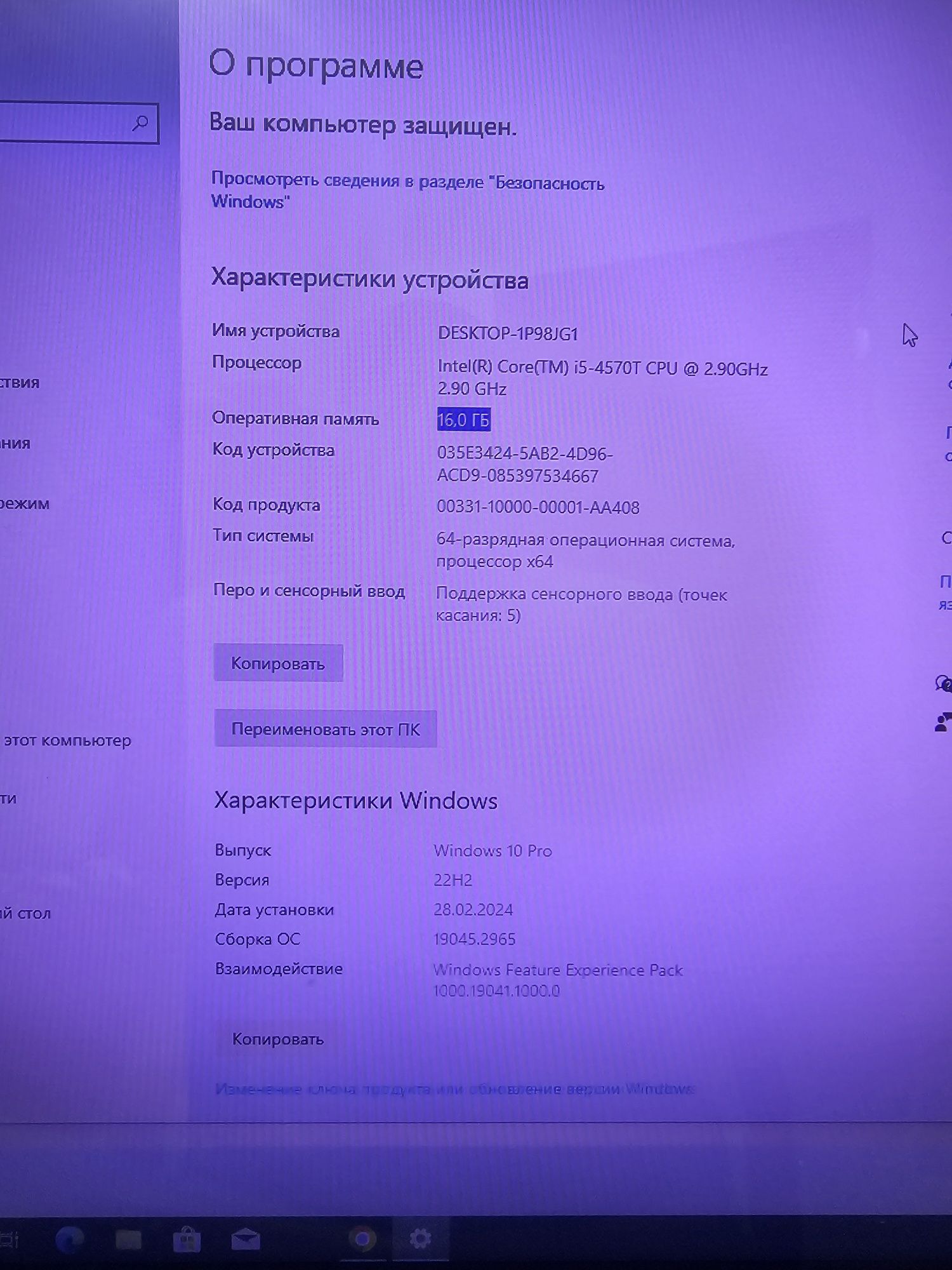This screenshot has height=1270, width=952.
Task: Click the edition value Windows 10 Pro
Action: [x=493, y=851]
